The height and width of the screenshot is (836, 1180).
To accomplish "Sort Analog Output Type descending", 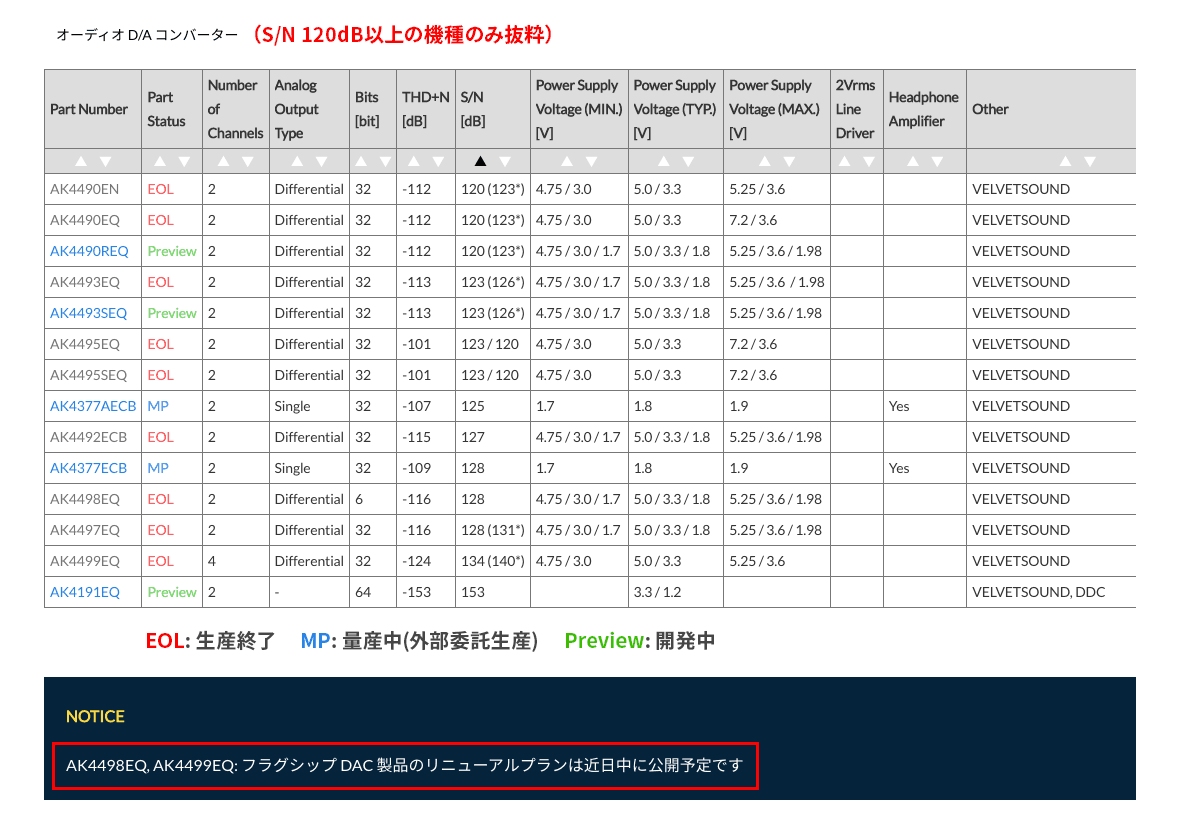I will tap(321, 161).
